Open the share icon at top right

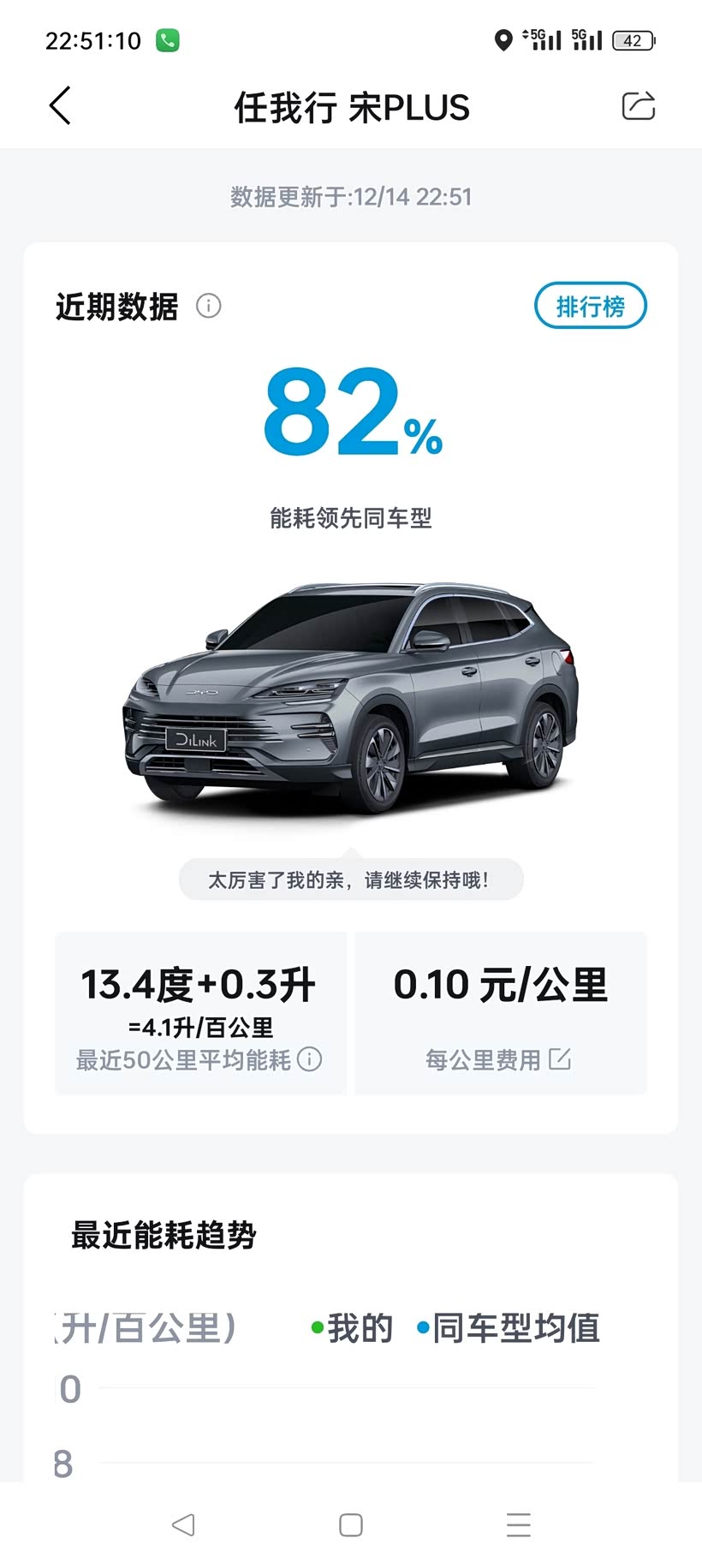638,106
